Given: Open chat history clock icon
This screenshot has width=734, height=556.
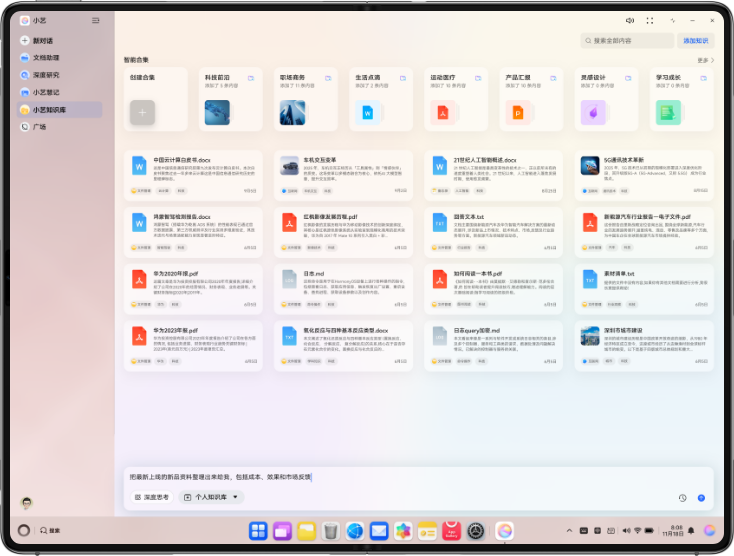Looking at the screenshot, I should pyautogui.click(x=683, y=498).
